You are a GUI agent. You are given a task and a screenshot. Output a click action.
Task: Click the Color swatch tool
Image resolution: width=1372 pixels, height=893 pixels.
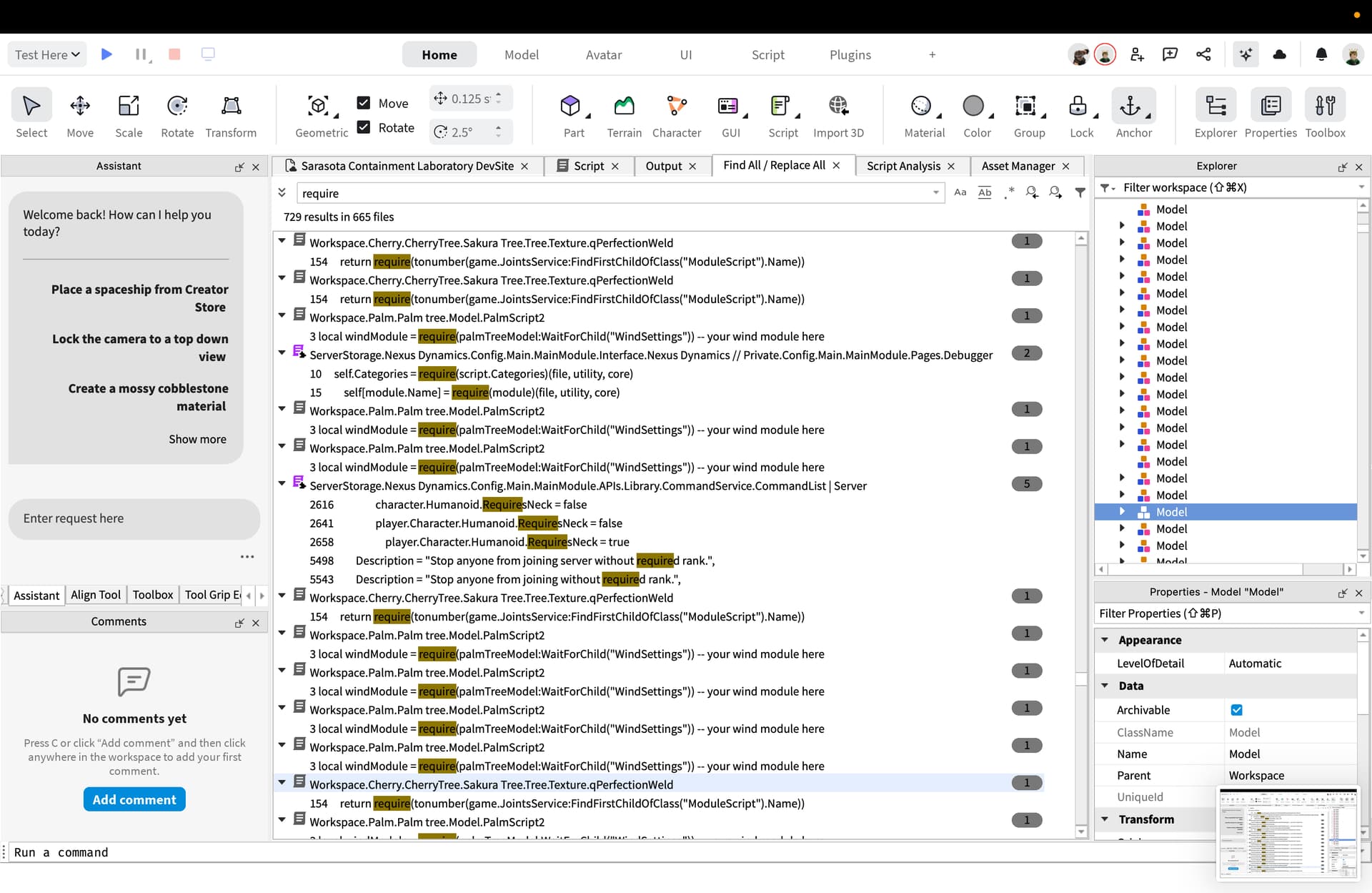click(x=973, y=107)
